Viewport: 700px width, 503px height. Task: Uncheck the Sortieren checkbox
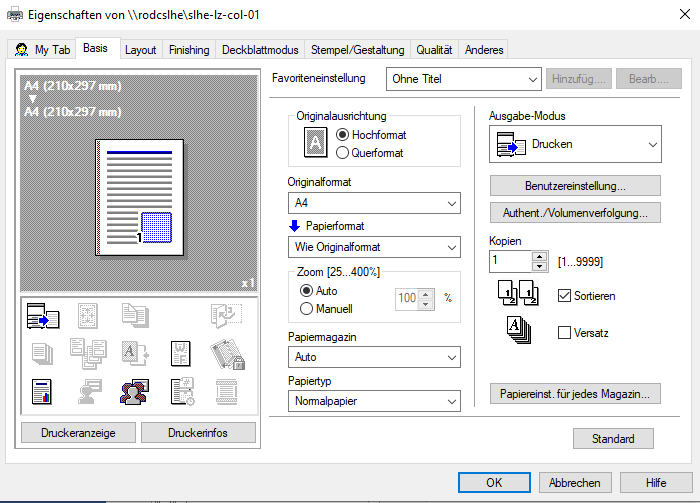point(565,296)
